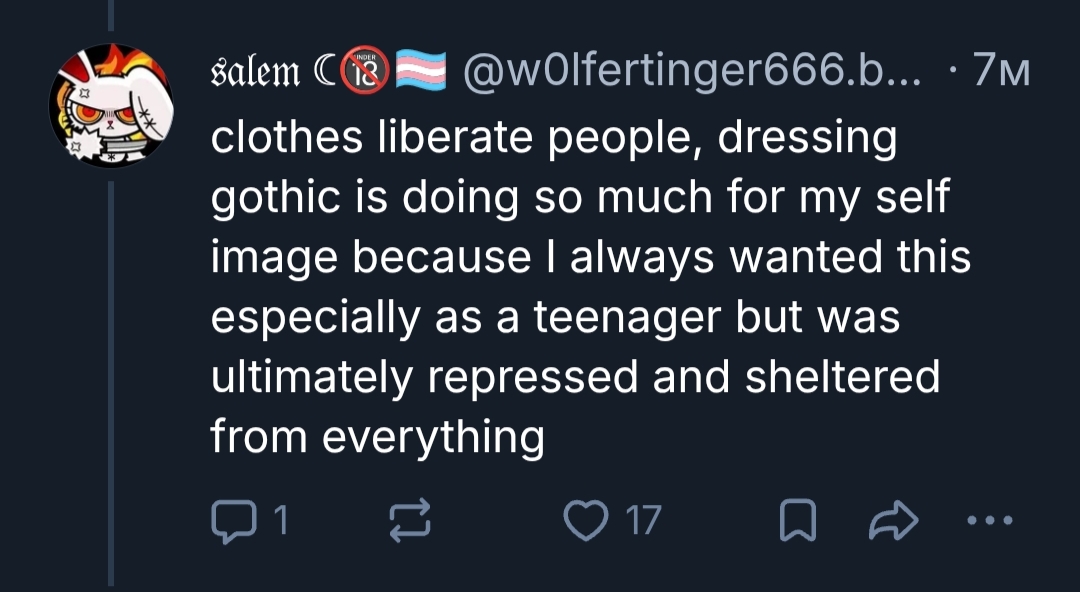Screen dimensions: 1080x592
Task: View the 7m post timestamp
Action: point(1001,72)
